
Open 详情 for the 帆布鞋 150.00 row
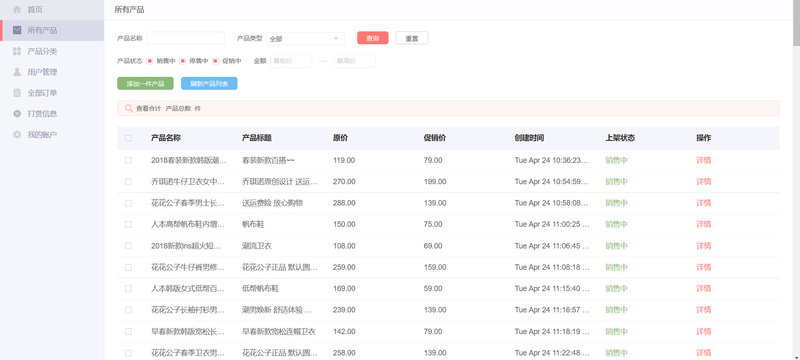pos(704,224)
